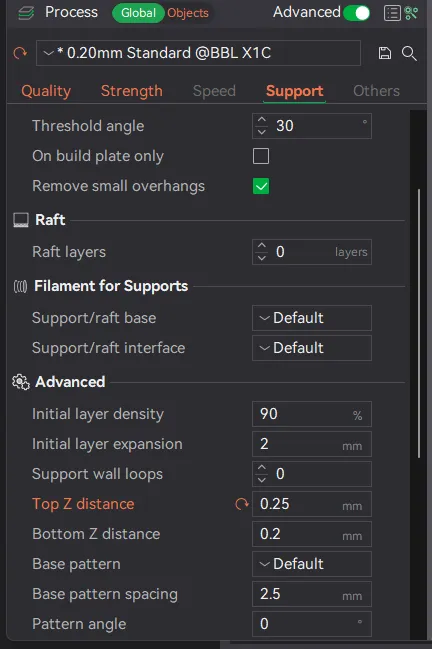The height and width of the screenshot is (649, 432).
Task: Open the Support/raft interface dropdown
Action: pos(312,348)
